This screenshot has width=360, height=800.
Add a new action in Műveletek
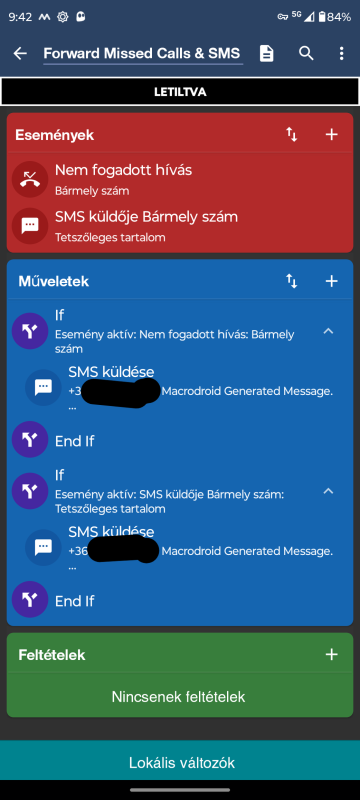(331, 281)
